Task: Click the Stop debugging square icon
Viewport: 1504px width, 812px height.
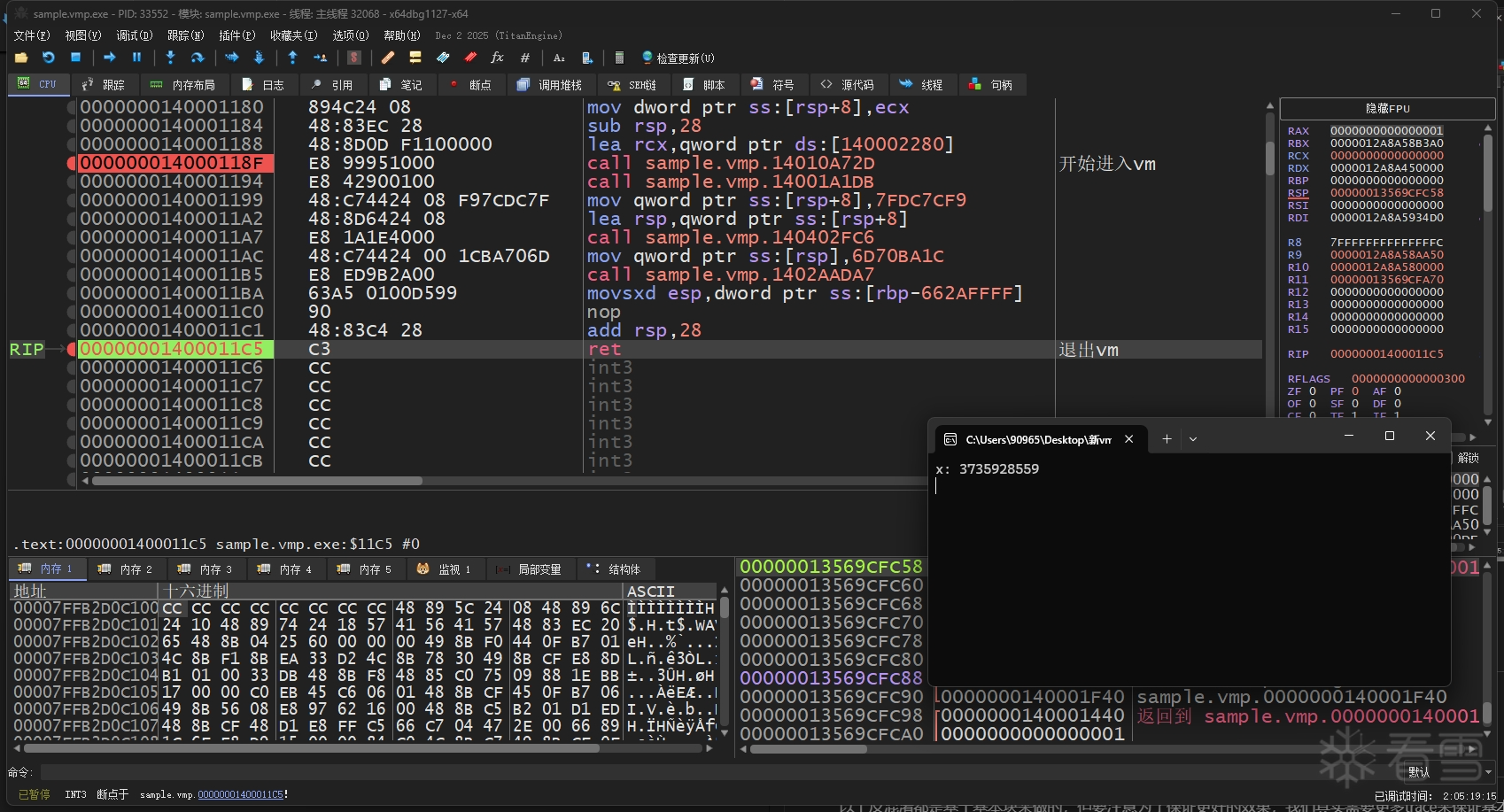Action: 76,58
